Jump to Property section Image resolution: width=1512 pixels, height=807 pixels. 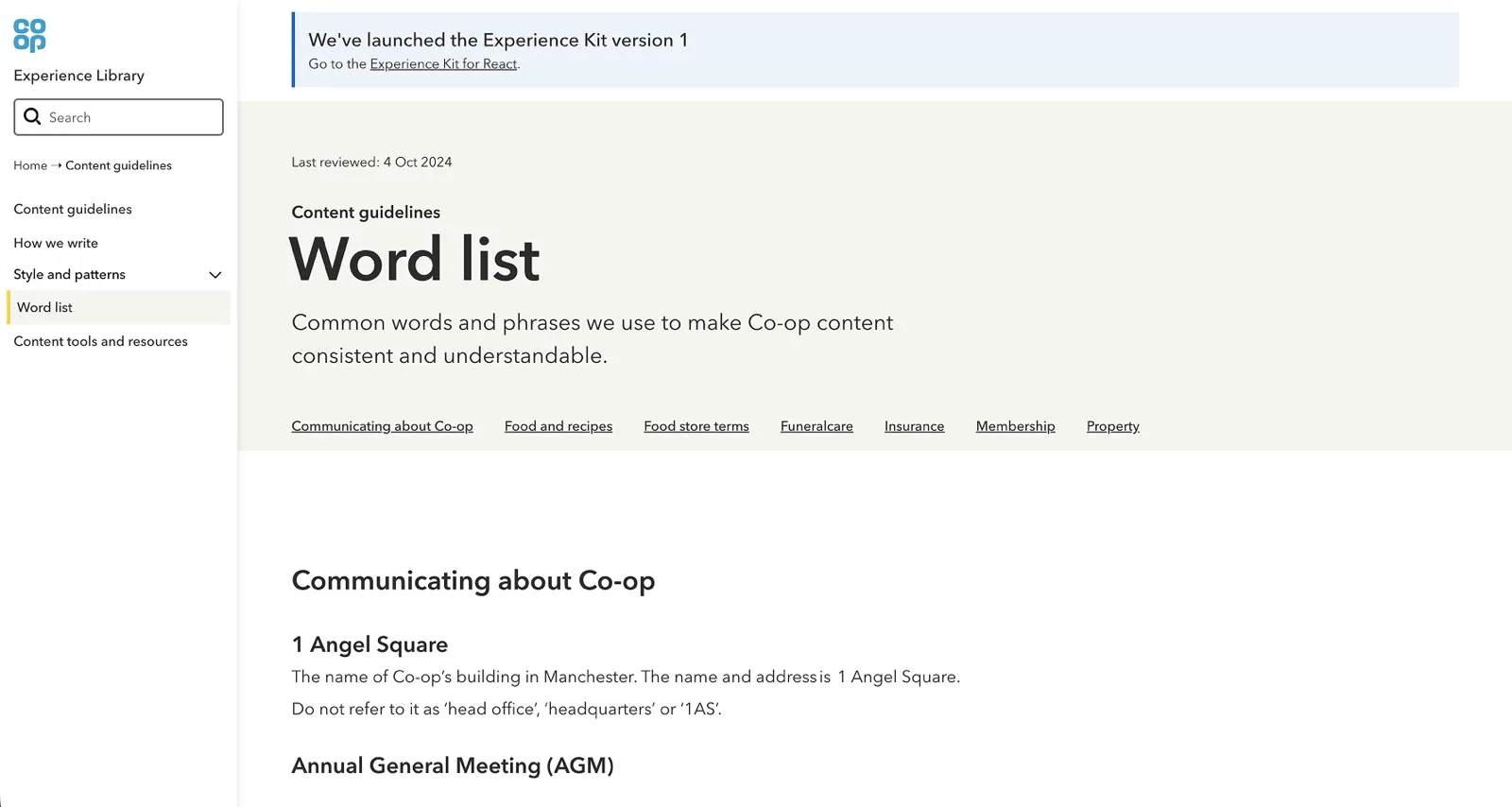(x=1112, y=426)
